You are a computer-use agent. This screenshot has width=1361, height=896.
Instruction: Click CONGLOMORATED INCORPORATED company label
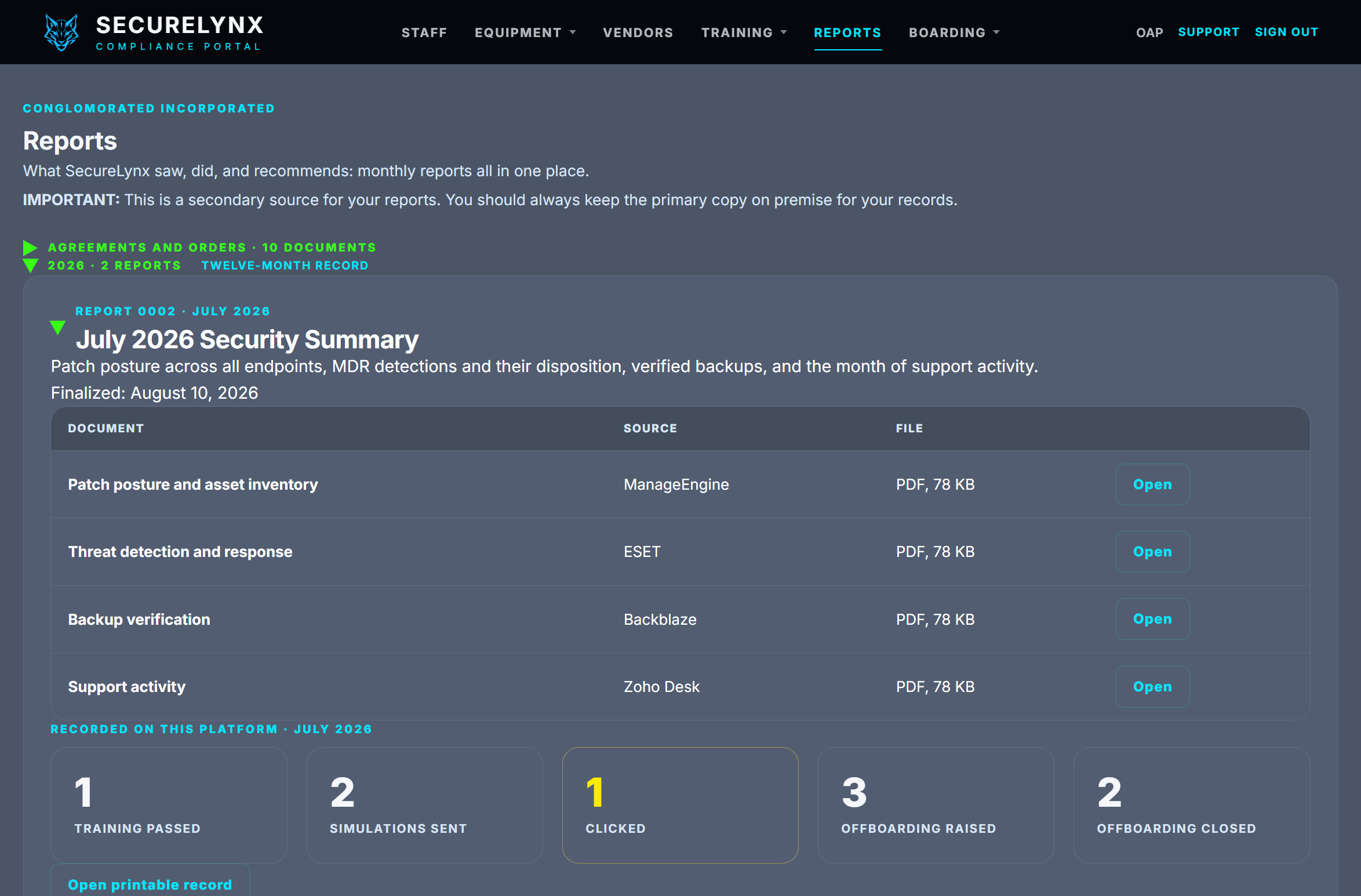click(149, 108)
